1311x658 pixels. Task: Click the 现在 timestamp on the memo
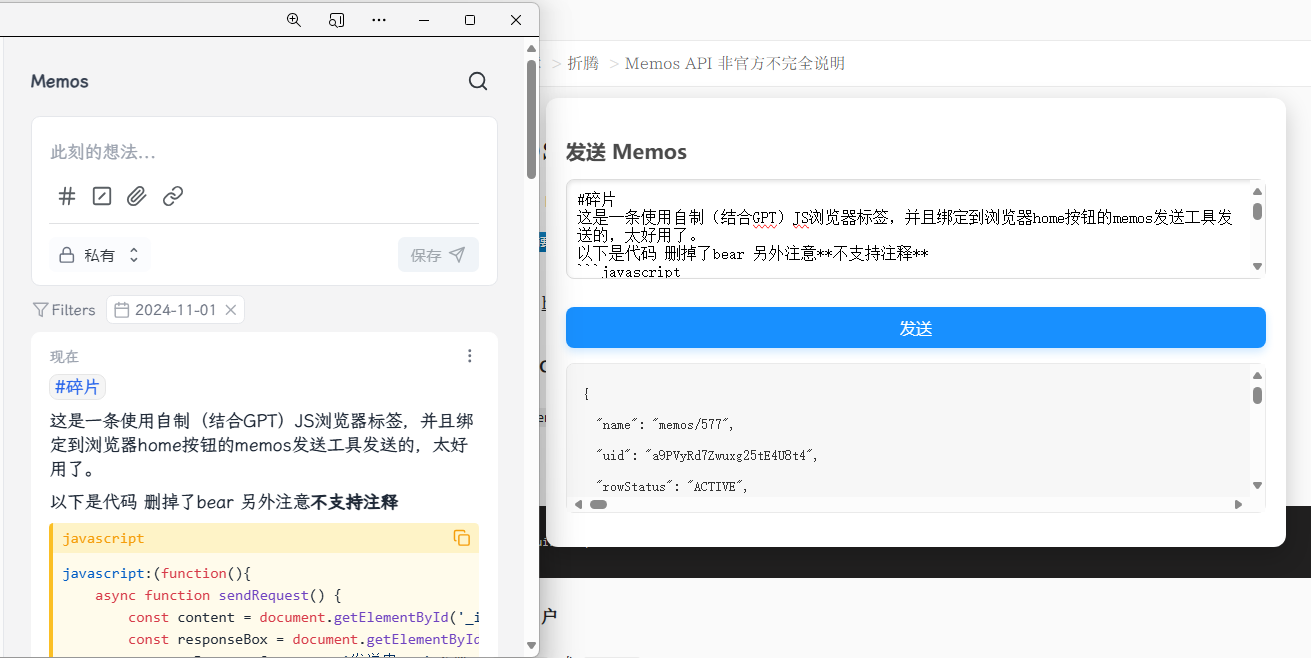pyautogui.click(x=64, y=356)
